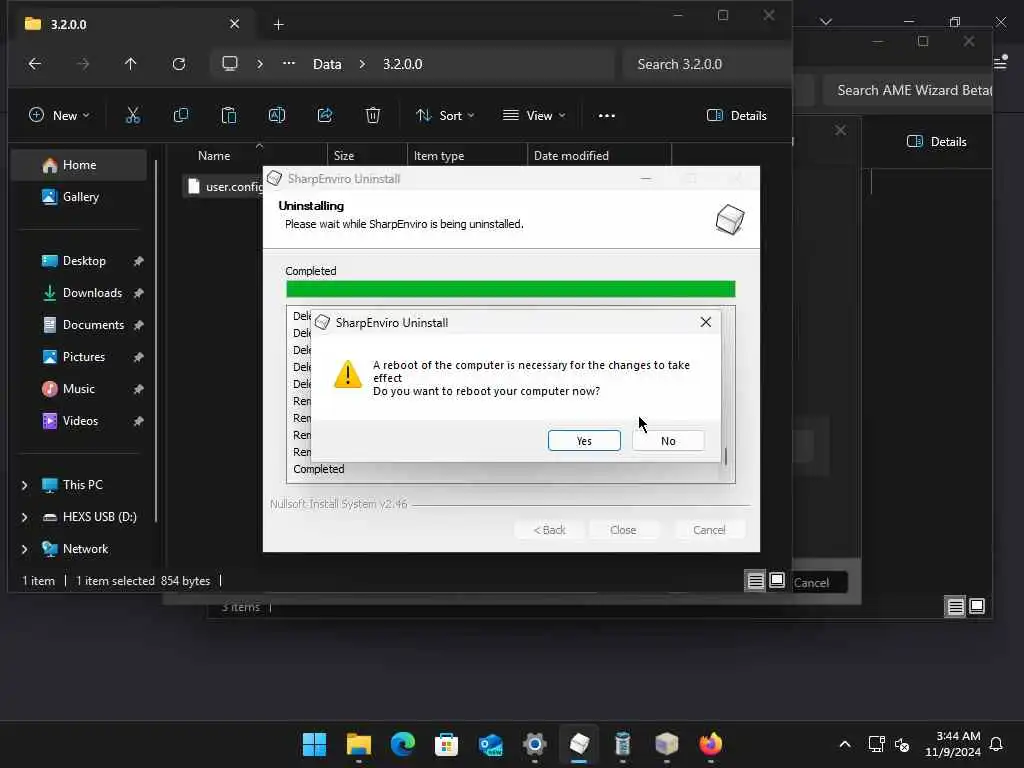
Task: Switch to large thumbnails view in AME Wizard window
Action: tap(977, 607)
